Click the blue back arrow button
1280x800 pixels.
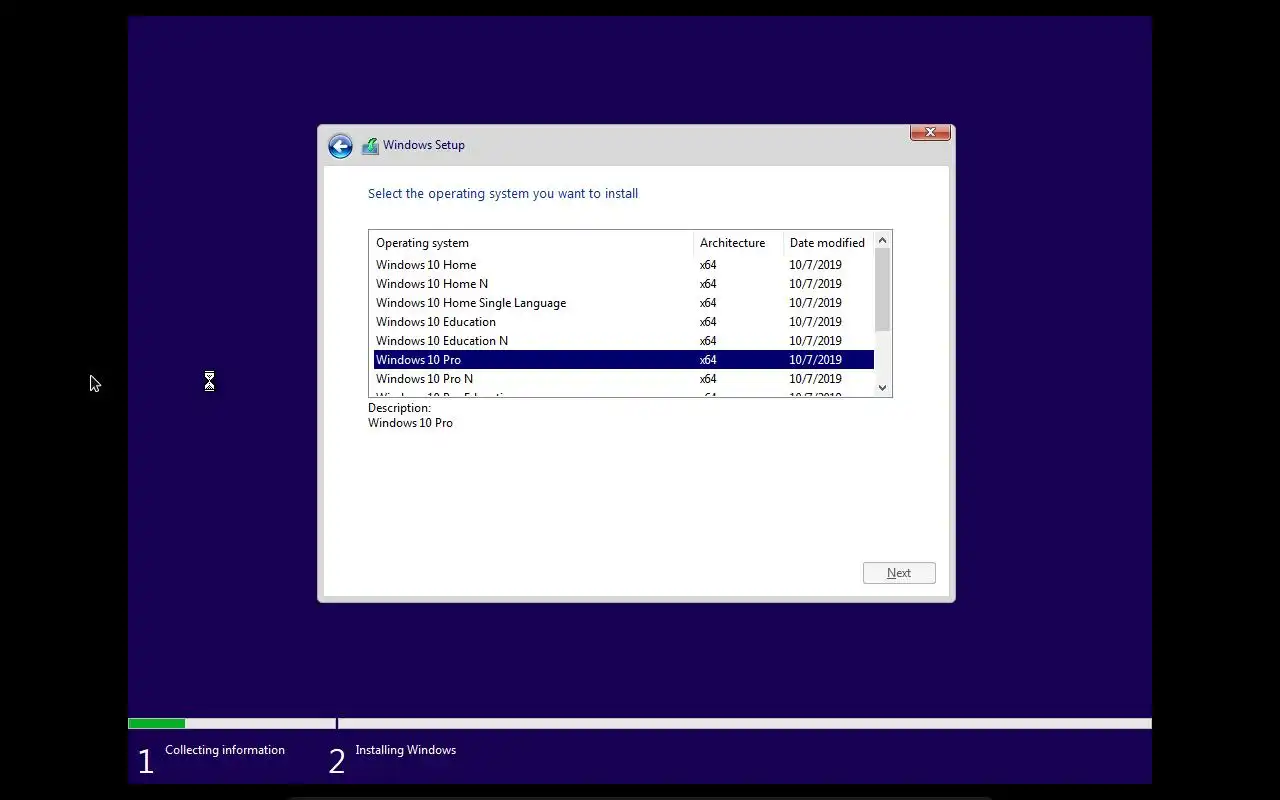click(x=340, y=146)
